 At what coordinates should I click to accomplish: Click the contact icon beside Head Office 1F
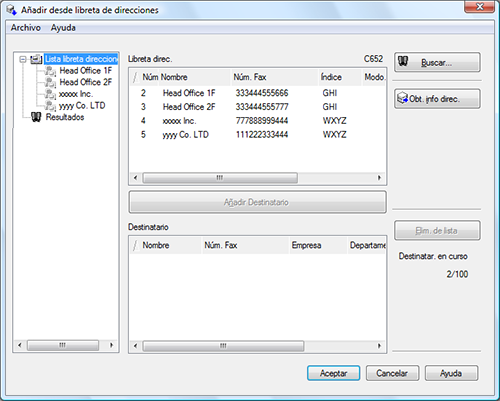[50, 71]
